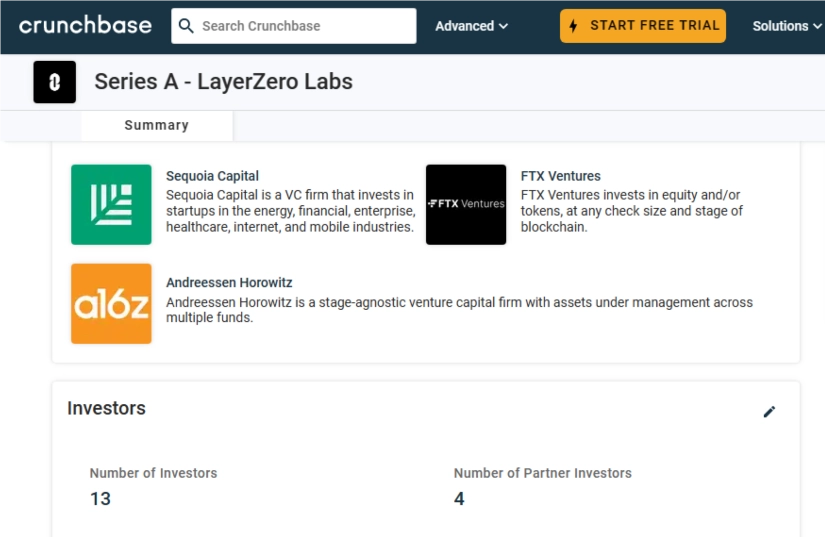825x537 pixels.
Task: Switch to the Summary tab
Action: coord(156,125)
